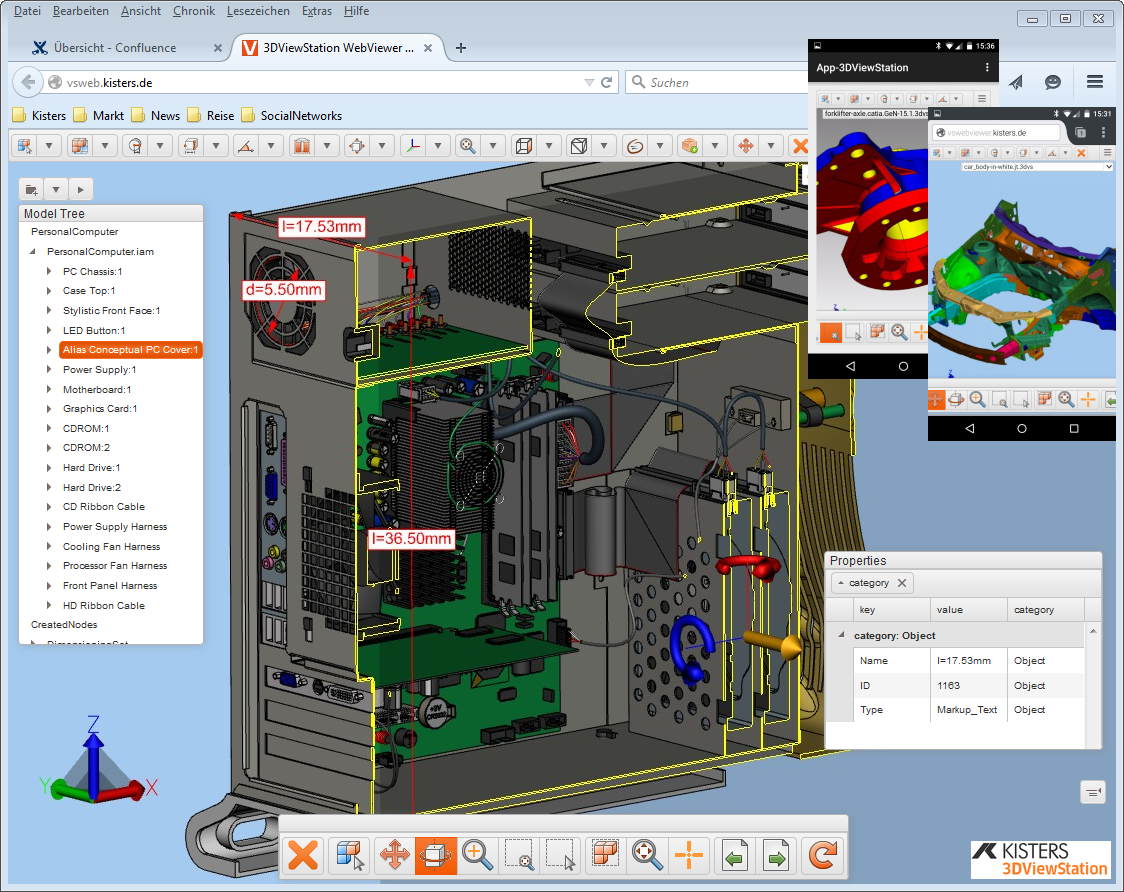
Task: Open the Lesezeichen menu
Action: (258, 11)
